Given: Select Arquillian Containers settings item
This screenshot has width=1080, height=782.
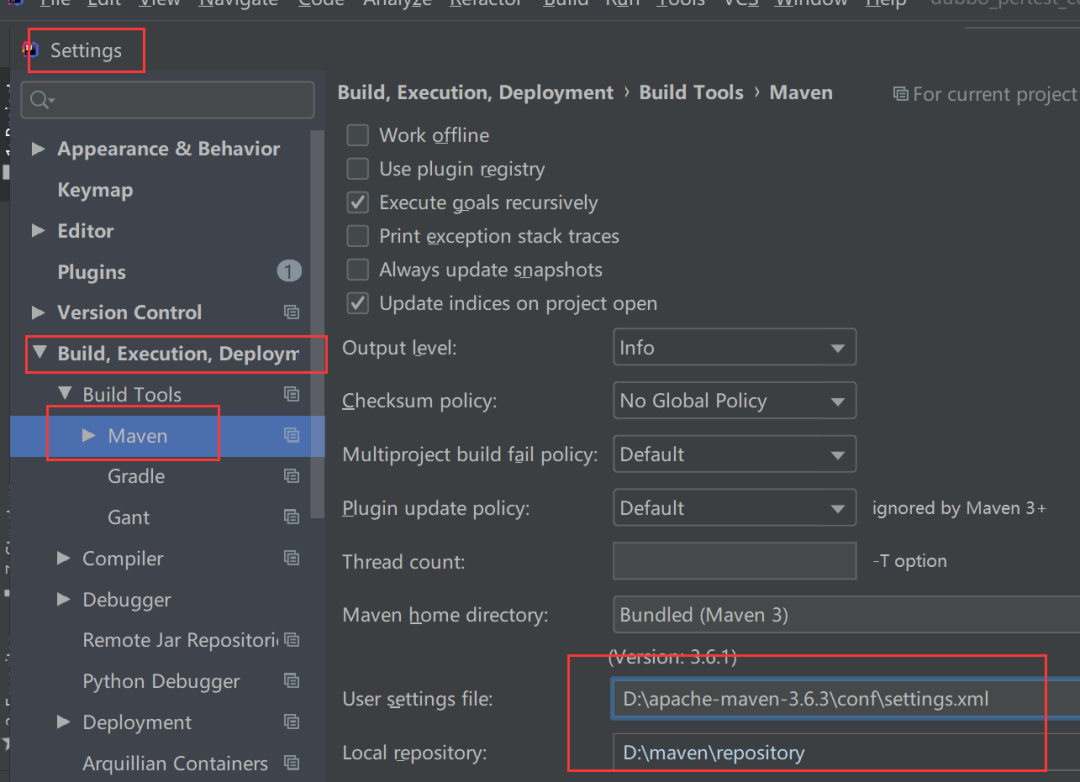Looking at the screenshot, I should coord(175,763).
